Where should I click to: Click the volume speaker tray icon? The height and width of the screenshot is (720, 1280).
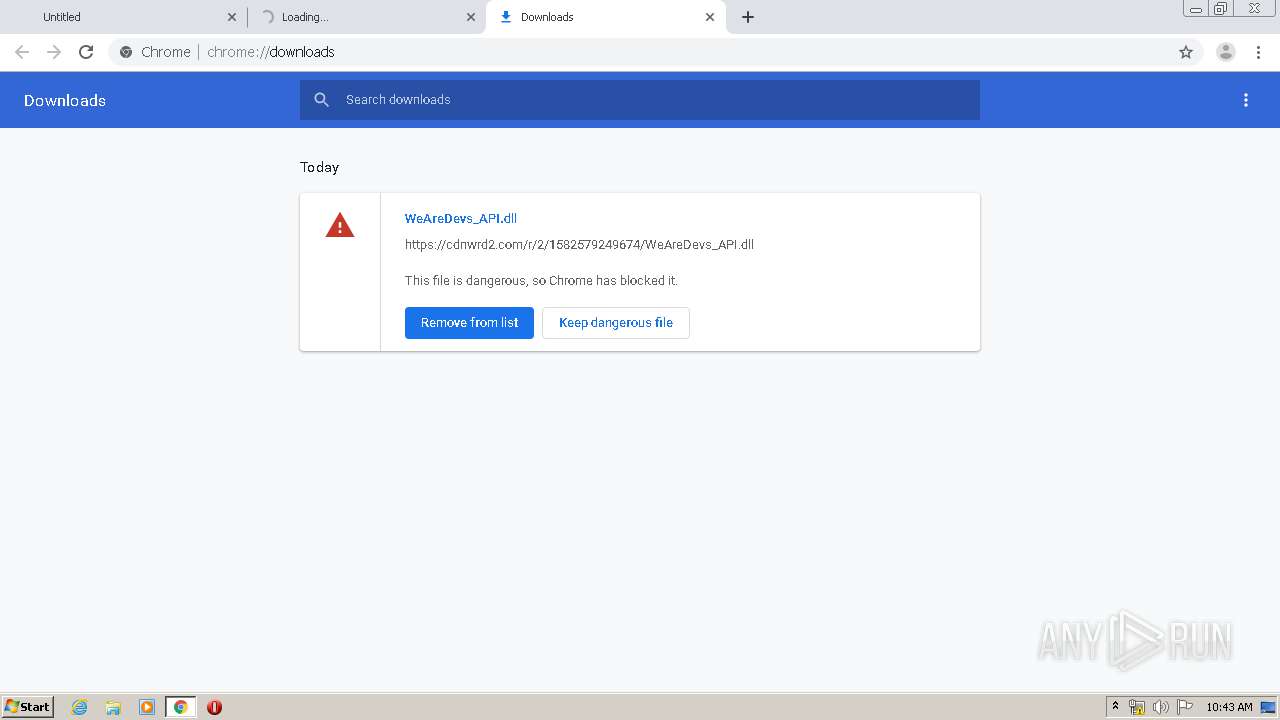(x=1161, y=707)
